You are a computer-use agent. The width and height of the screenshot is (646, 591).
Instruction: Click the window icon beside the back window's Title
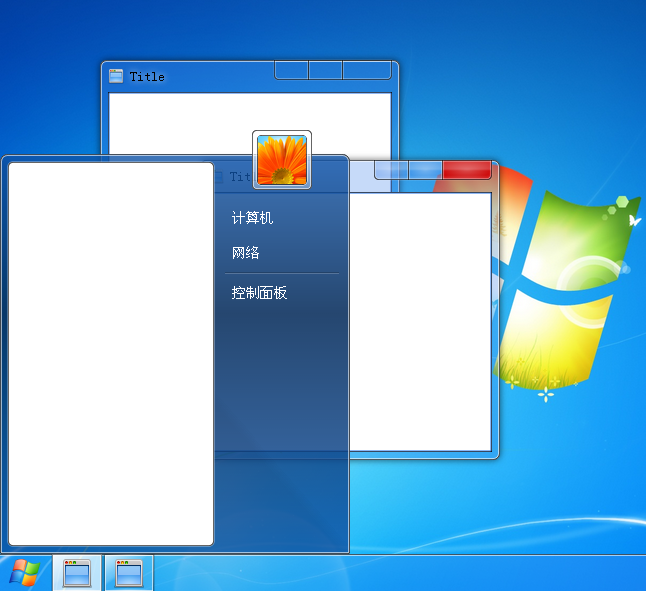pyautogui.click(x=116, y=76)
